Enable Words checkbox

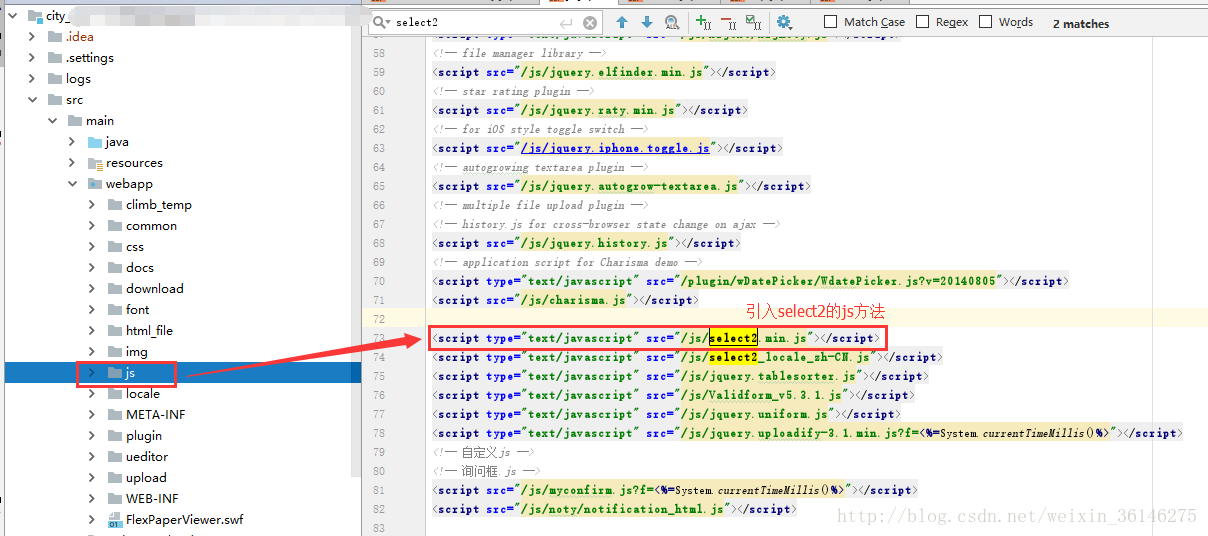[985, 22]
